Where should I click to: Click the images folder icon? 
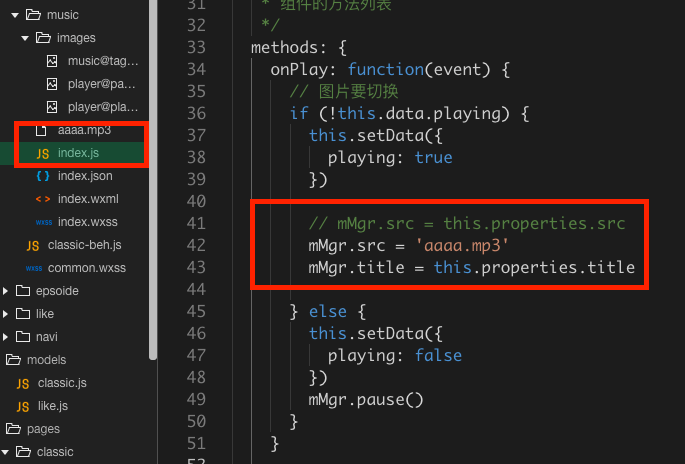(x=43, y=38)
